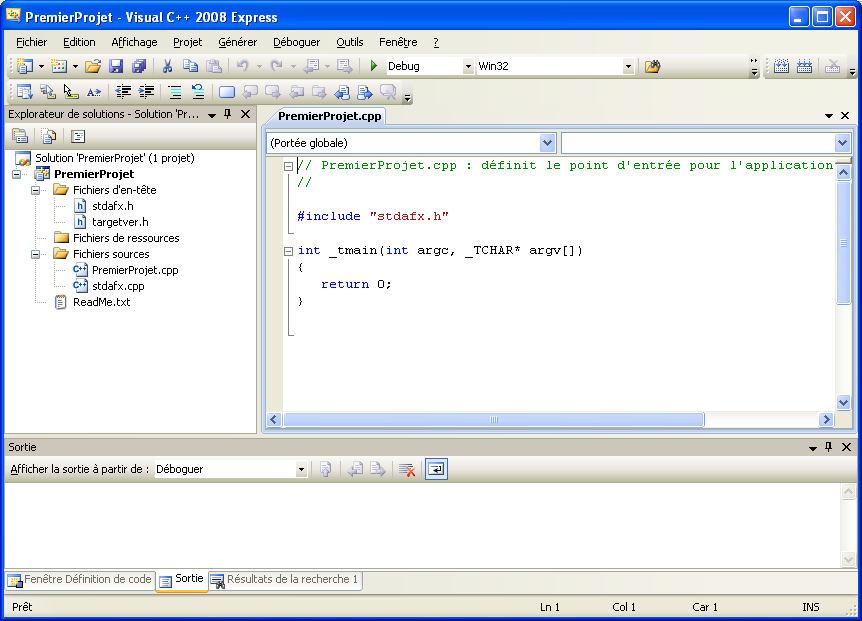Start debugging with the green play arrow

(x=373, y=66)
